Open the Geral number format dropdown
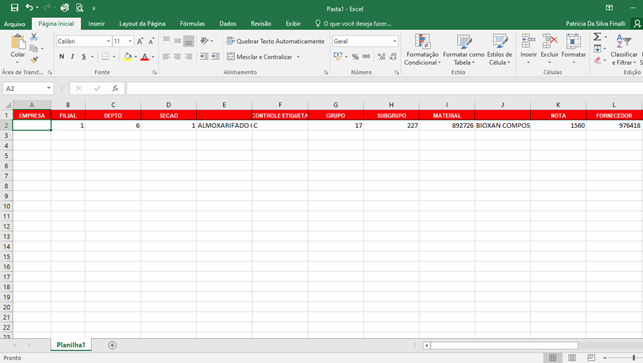The image size is (643, 363). (x=394, y=41)
